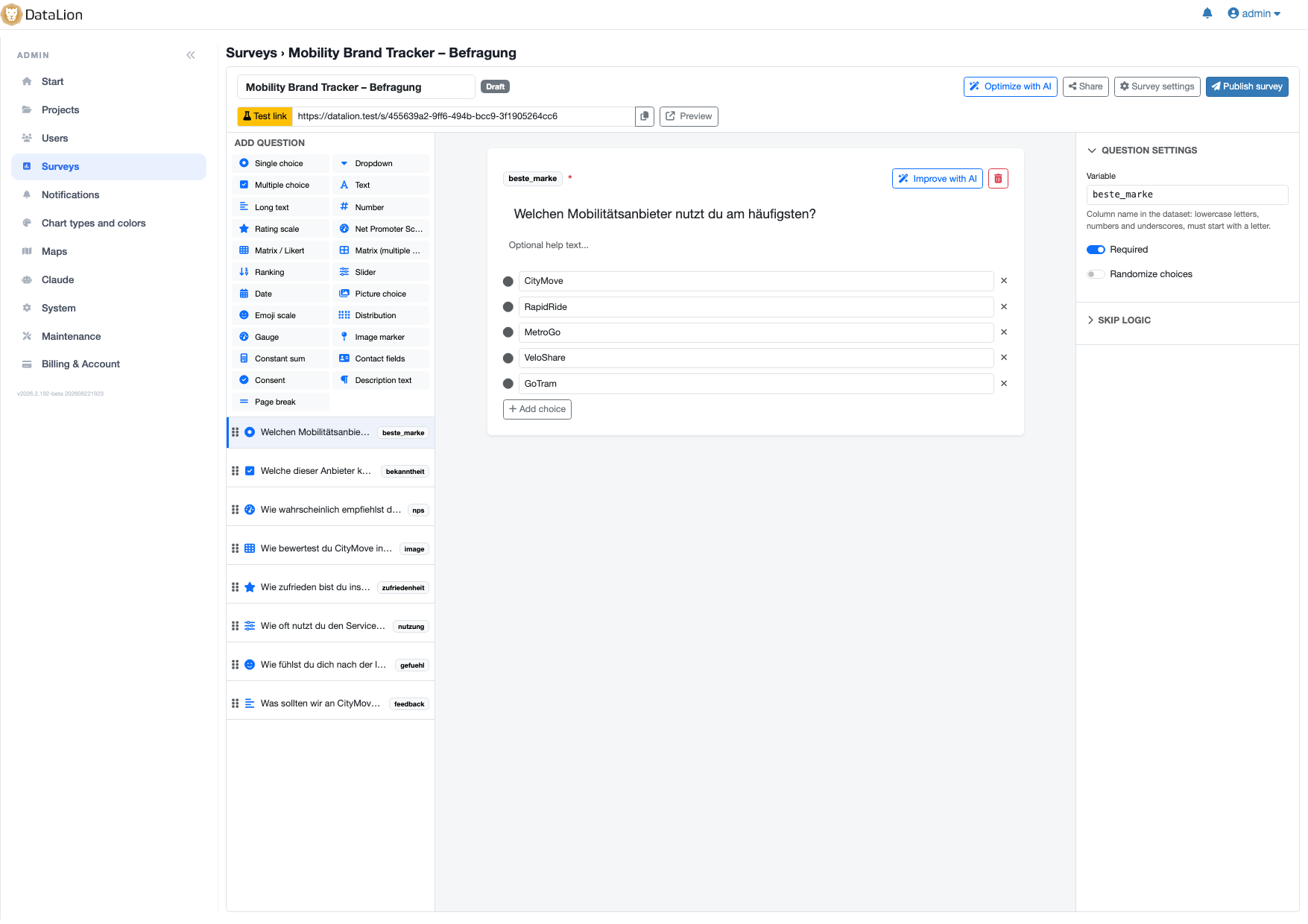Click the drag handle of the feedback question
This screenshot has height=924, width=1308.
click(x=236, y=703)
